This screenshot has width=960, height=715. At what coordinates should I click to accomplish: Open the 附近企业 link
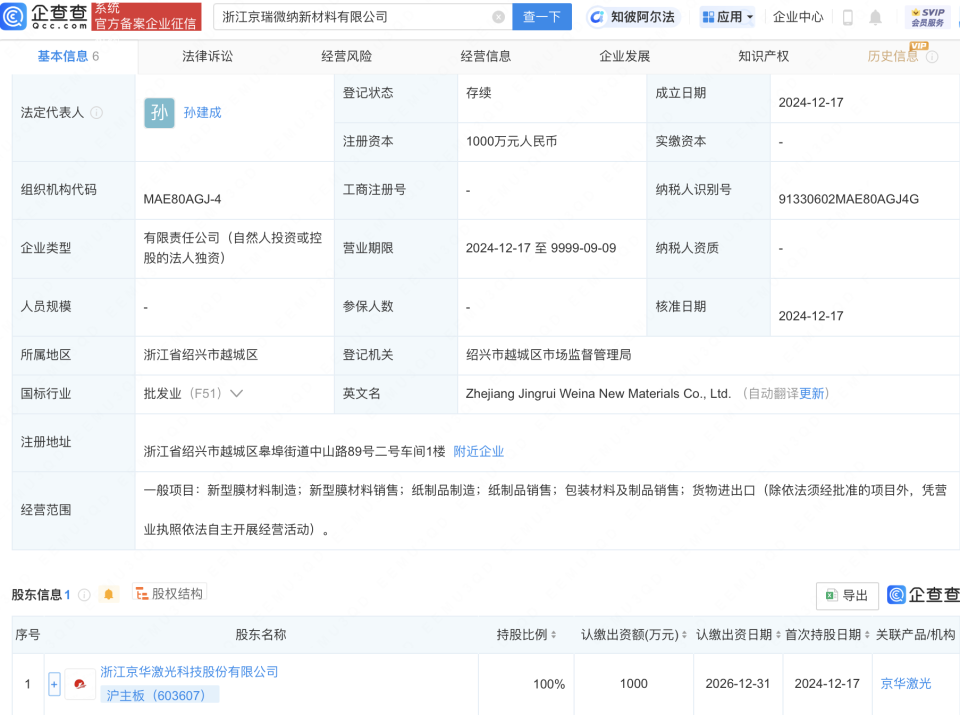pyautogui.click(x=478, y=451)
